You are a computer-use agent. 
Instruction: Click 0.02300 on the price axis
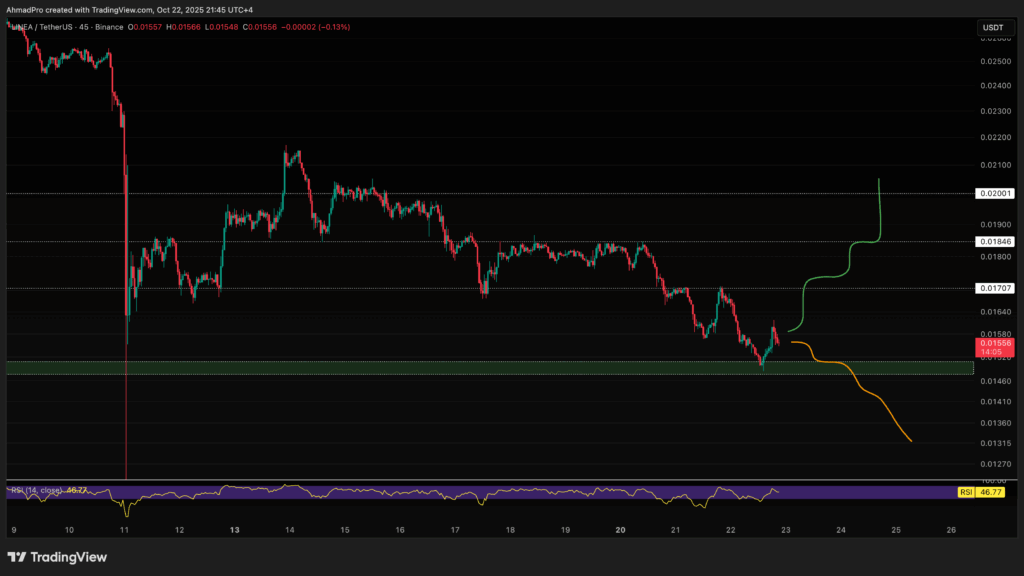pyautogui.click(x=995, y=112)
